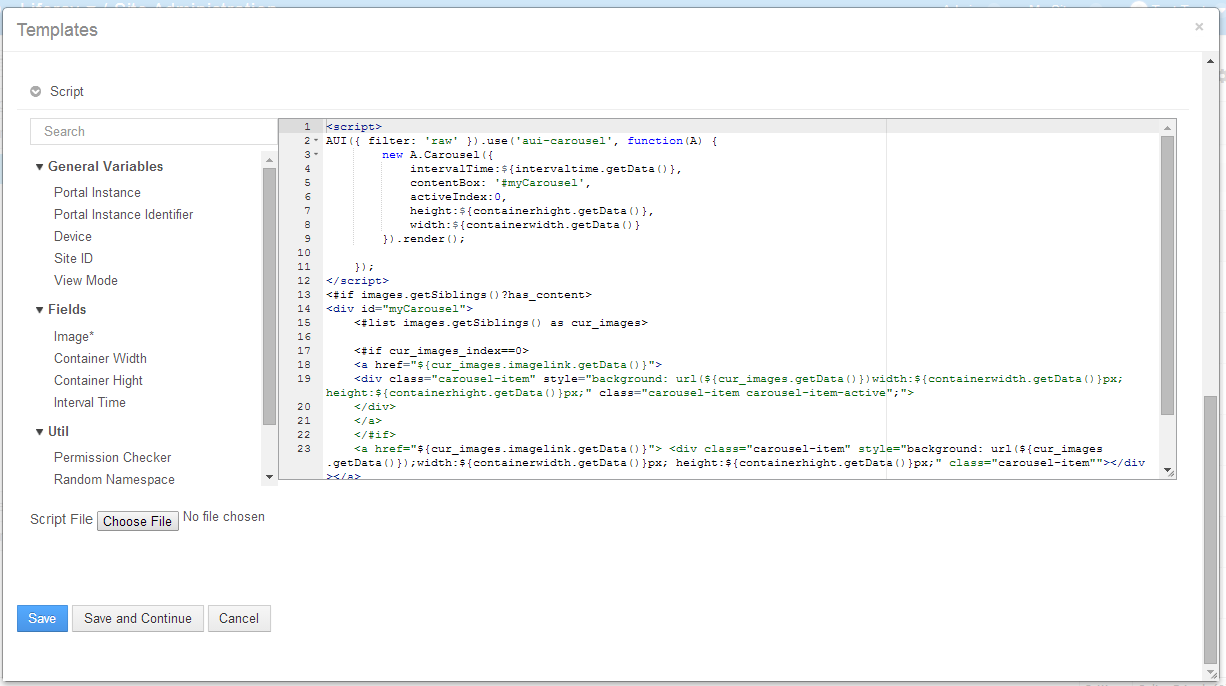1226x686 pixels.
Task: Insert the Device variable
Action: tap(72, 236)
